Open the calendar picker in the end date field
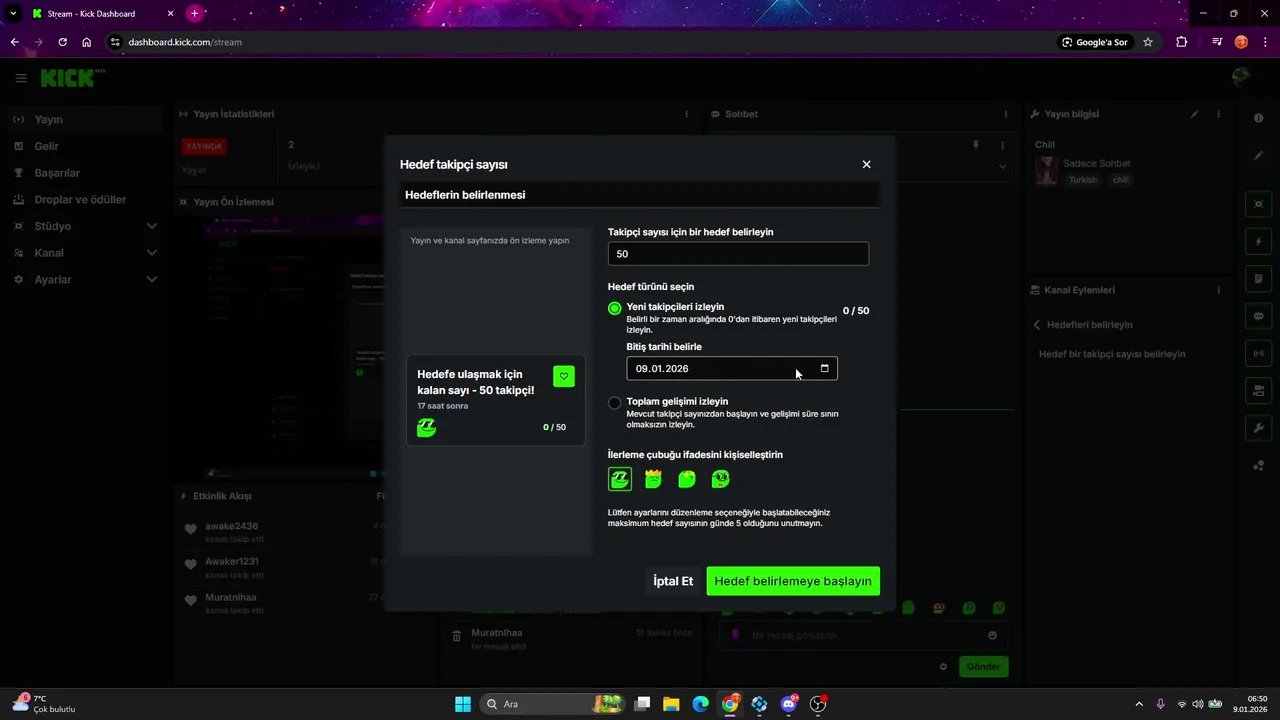 point(825,368)
